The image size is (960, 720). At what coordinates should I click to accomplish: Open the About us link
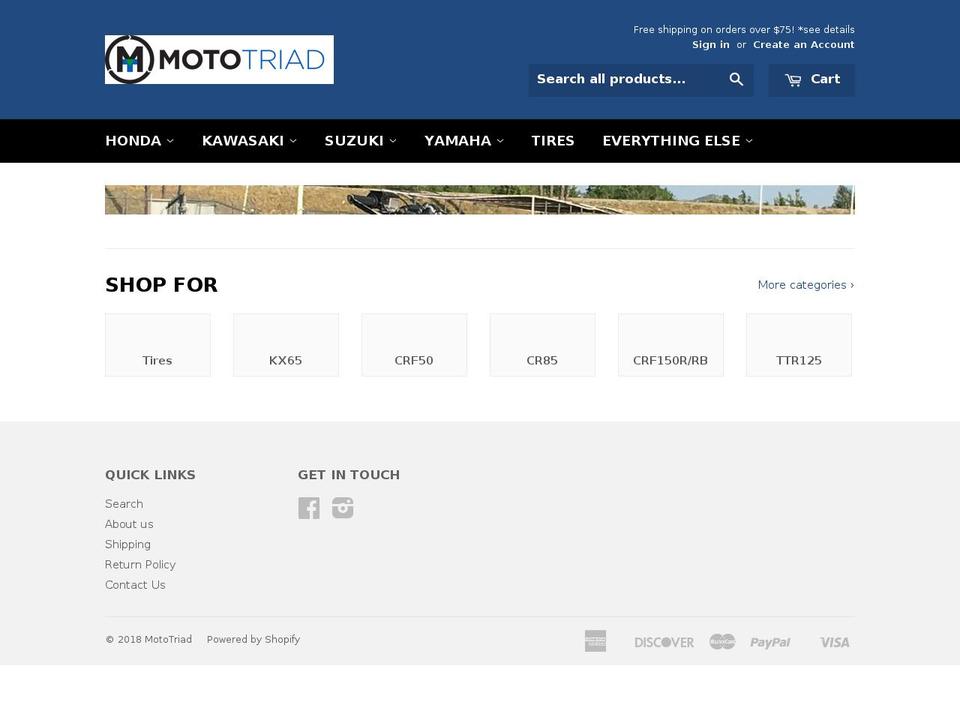[129, 524]
